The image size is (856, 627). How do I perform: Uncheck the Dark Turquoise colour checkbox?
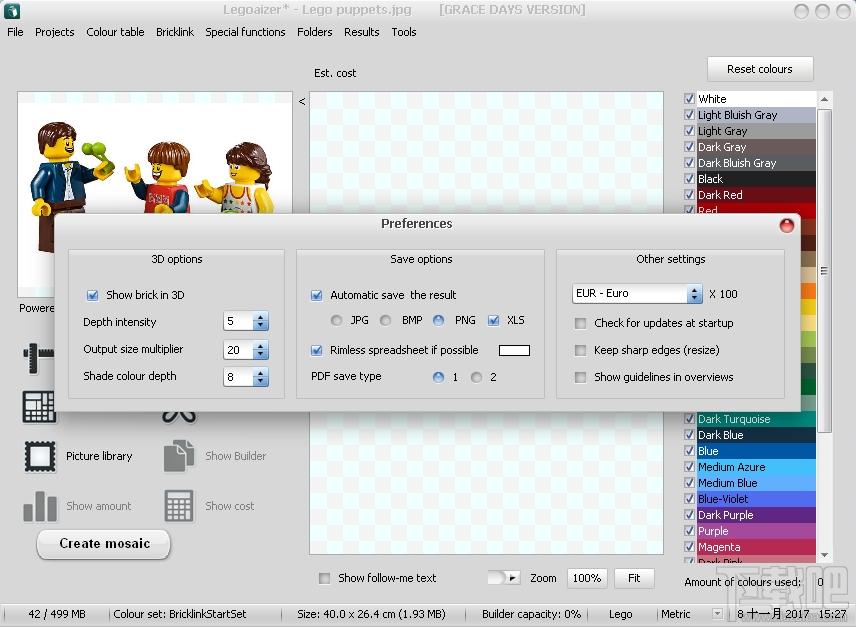point(689,419)
